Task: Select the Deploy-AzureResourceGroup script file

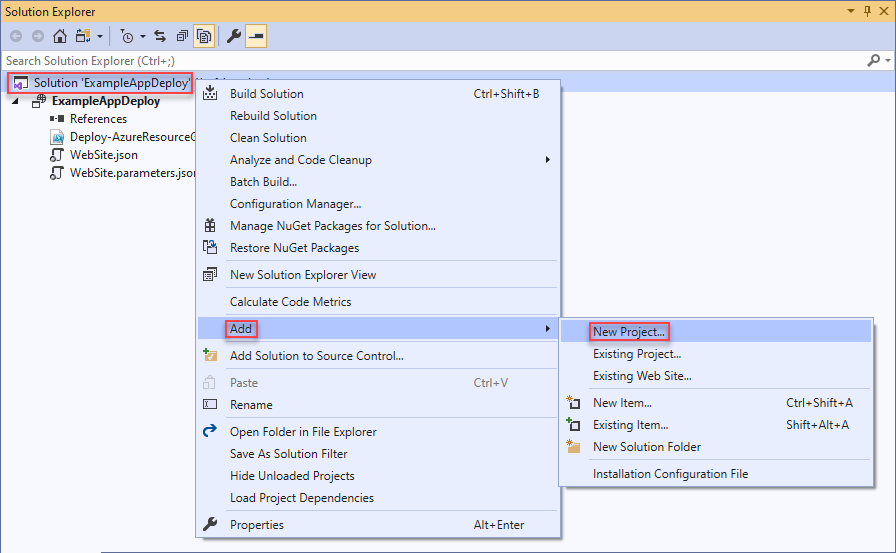Action: tap(132, 137)
